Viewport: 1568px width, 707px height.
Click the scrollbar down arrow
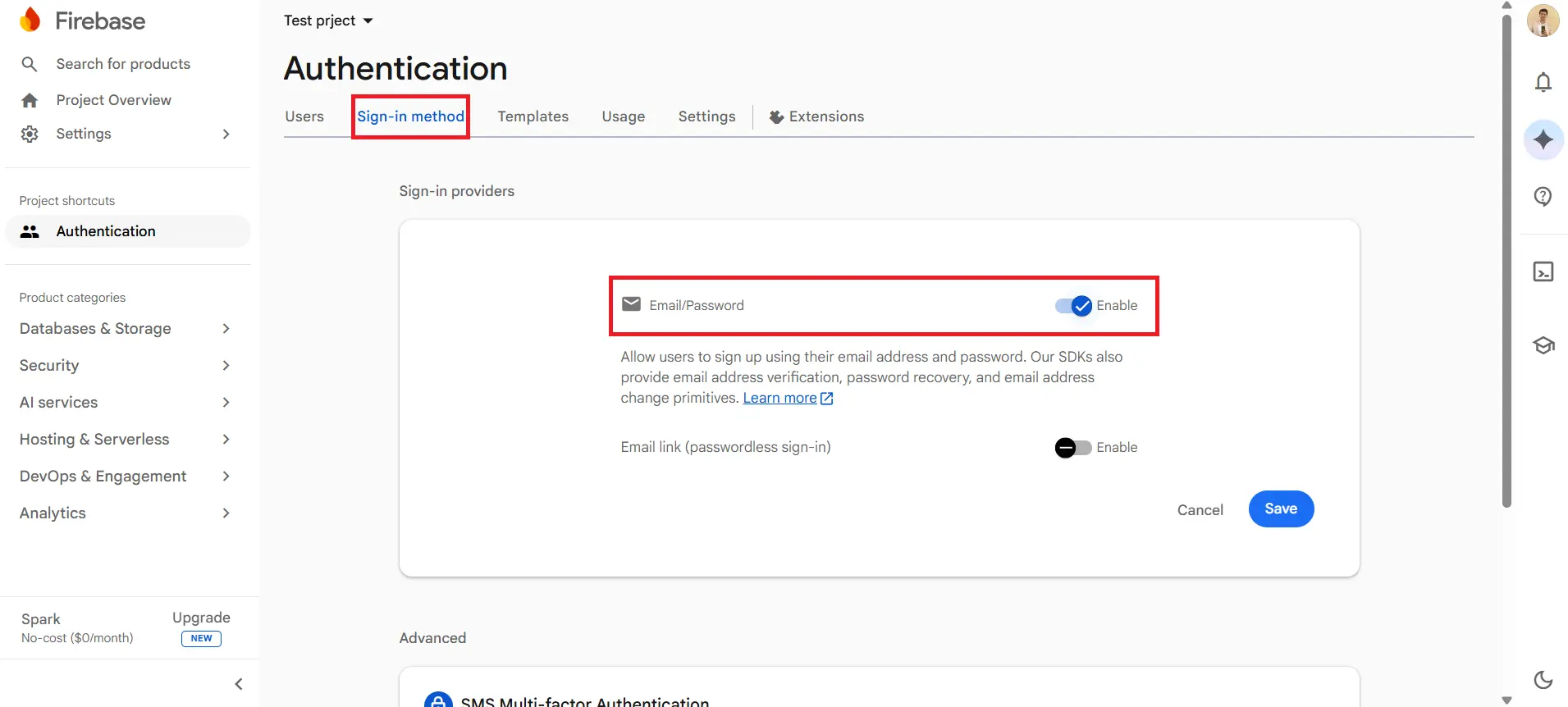[x=1506, y=700]
